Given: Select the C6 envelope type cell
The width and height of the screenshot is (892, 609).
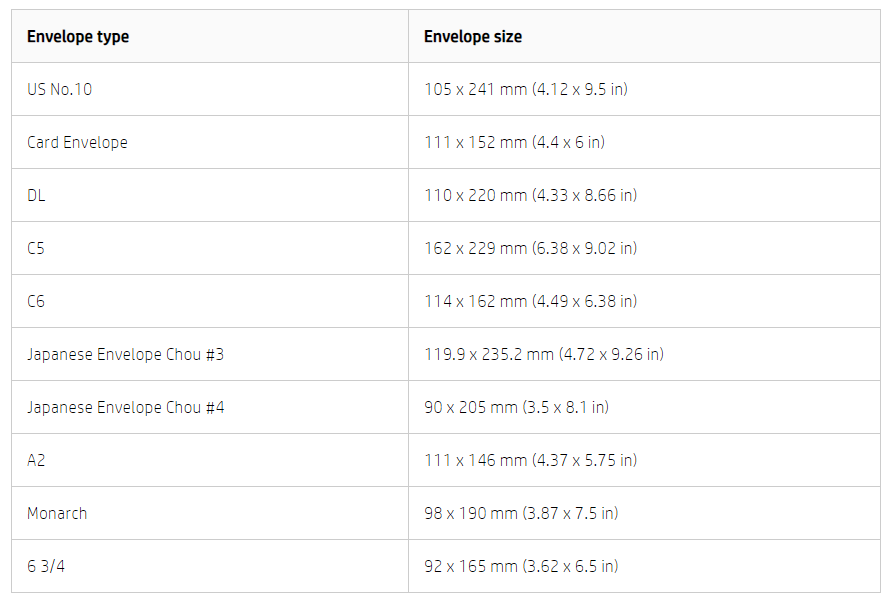Looking at the screenshot, I should click(37, 301).
